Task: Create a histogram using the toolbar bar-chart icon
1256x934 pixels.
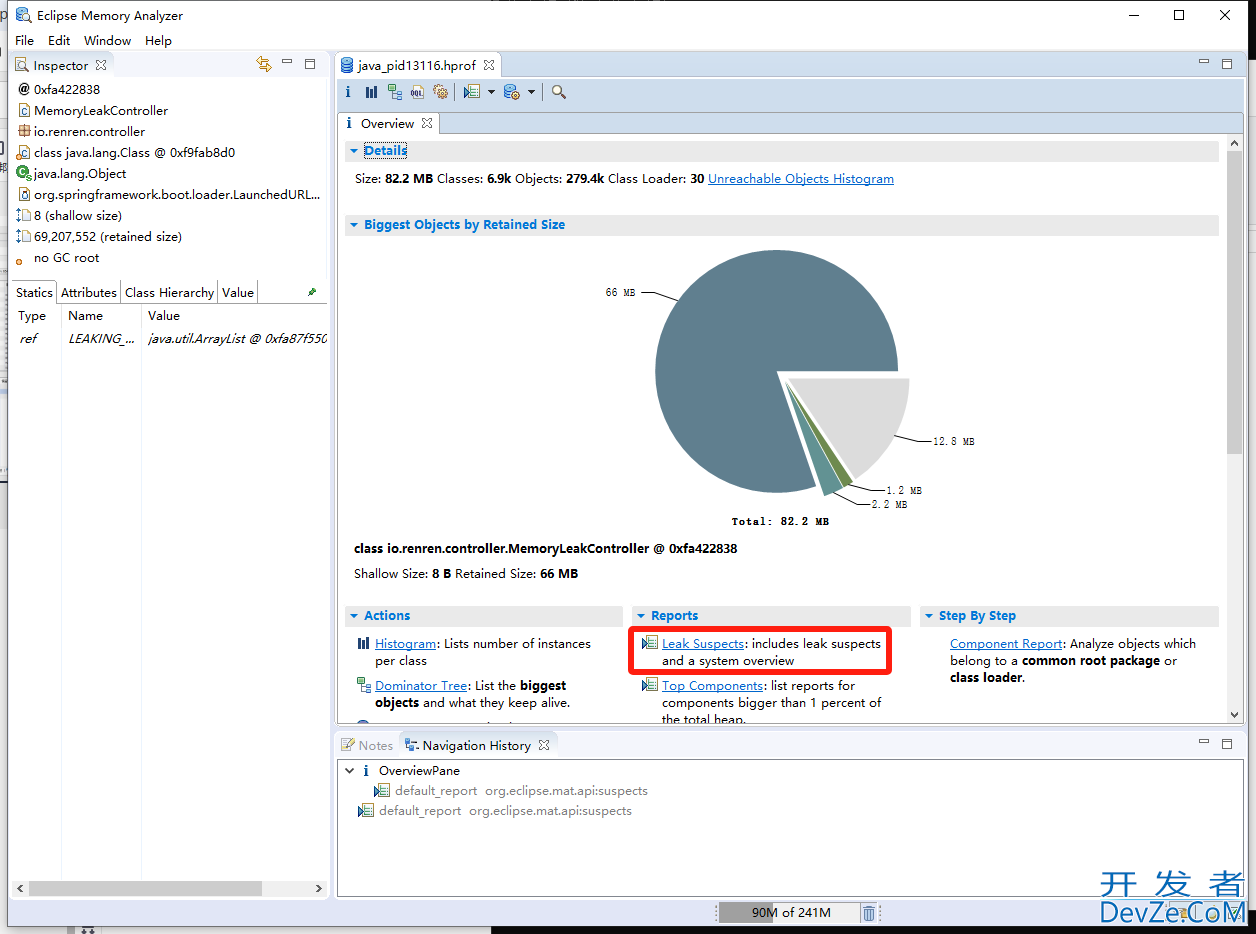Action: coord(371,92)
